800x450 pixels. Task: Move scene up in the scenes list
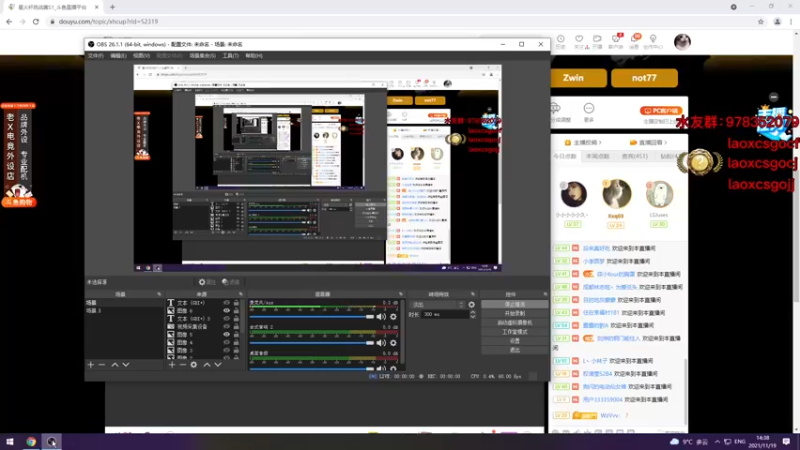click(115, 365)
